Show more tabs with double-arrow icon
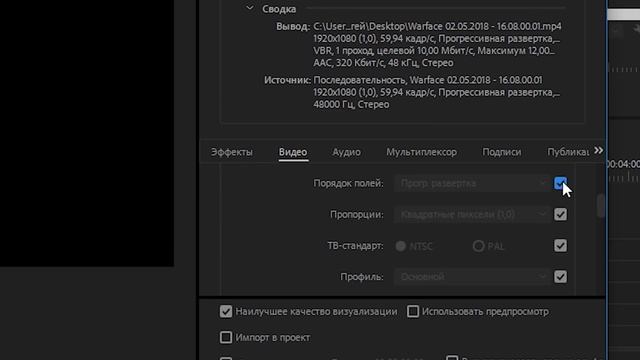Viewport: 640px width, 360px height. [598, 151]
